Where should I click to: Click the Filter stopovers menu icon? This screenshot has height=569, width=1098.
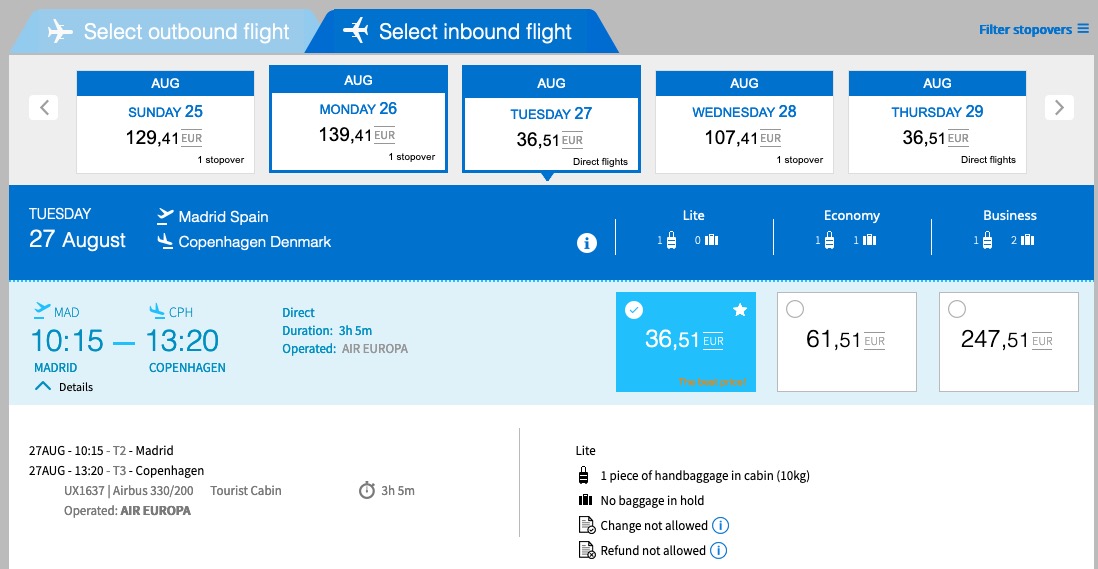click(1083, 29)
